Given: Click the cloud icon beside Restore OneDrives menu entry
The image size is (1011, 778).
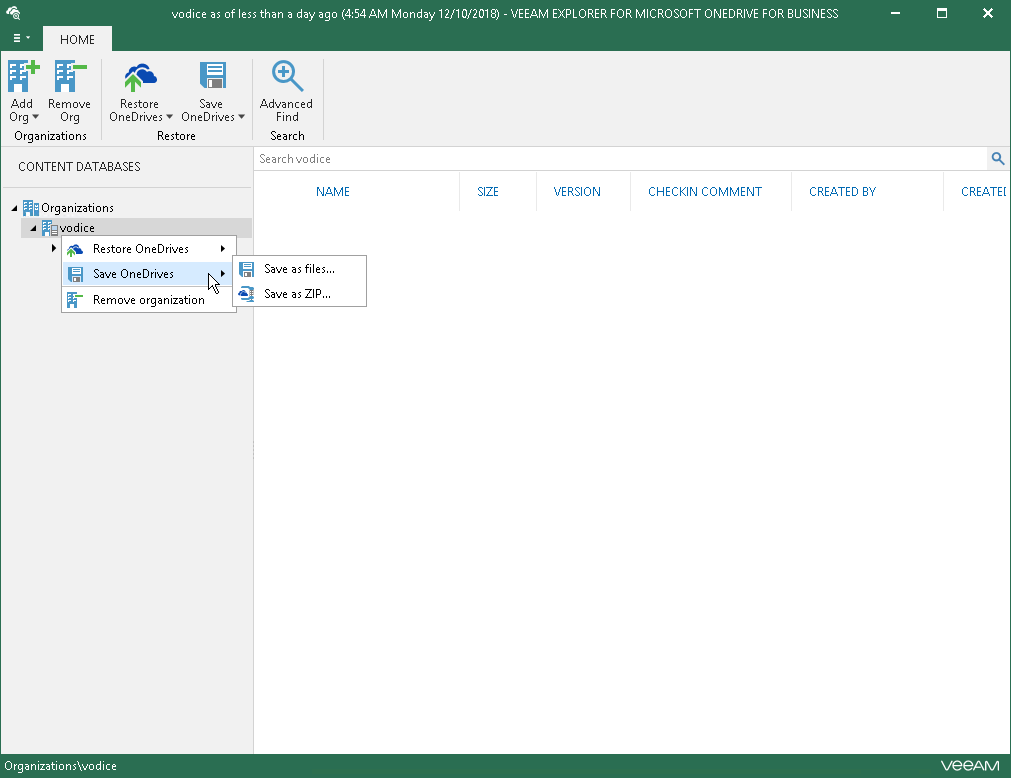Looking at the screenshot, I should tap(75, 249).
